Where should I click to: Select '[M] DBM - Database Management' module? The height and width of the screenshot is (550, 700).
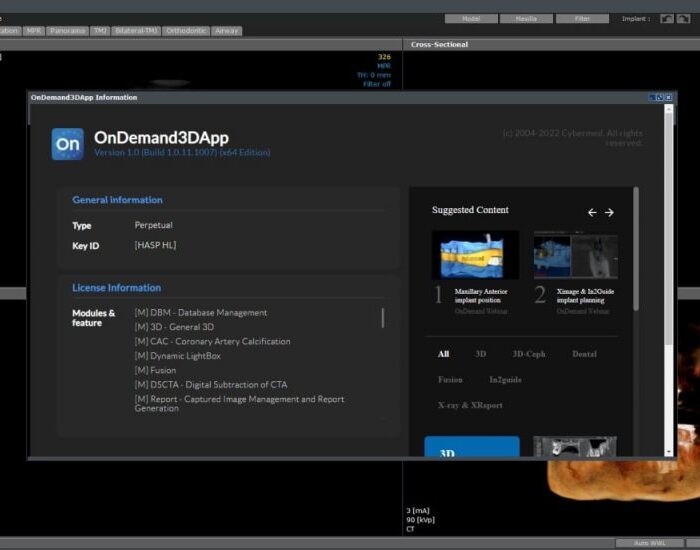click(201, 312)
